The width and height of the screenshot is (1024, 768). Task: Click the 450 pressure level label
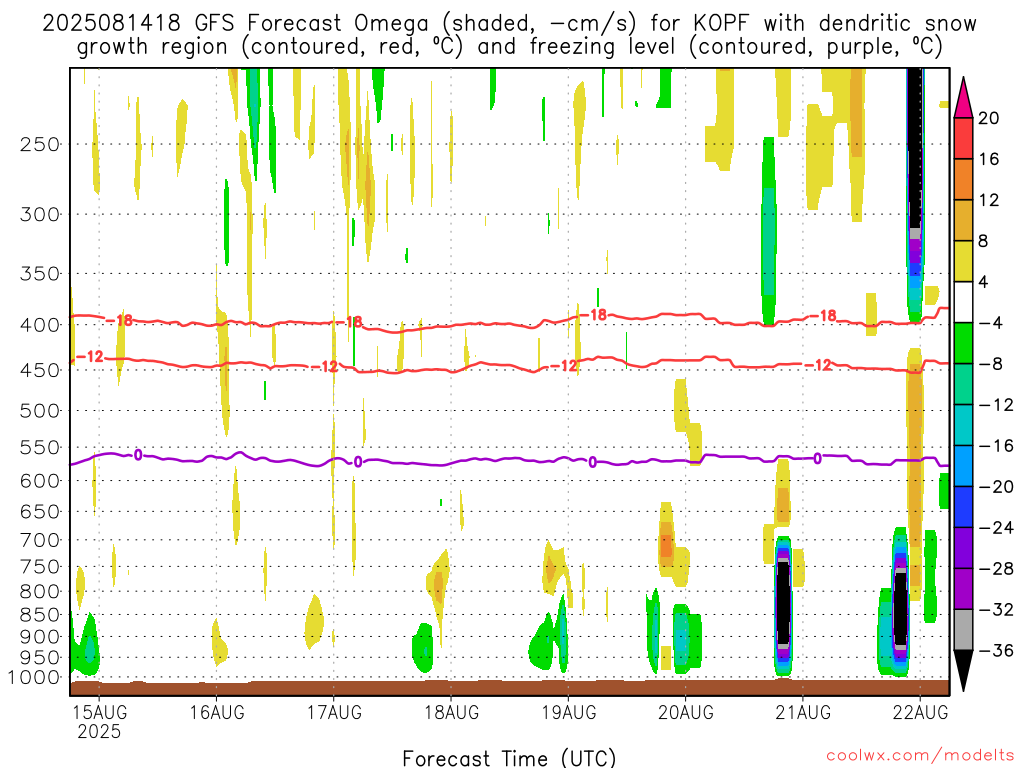(x=40, y=370)
